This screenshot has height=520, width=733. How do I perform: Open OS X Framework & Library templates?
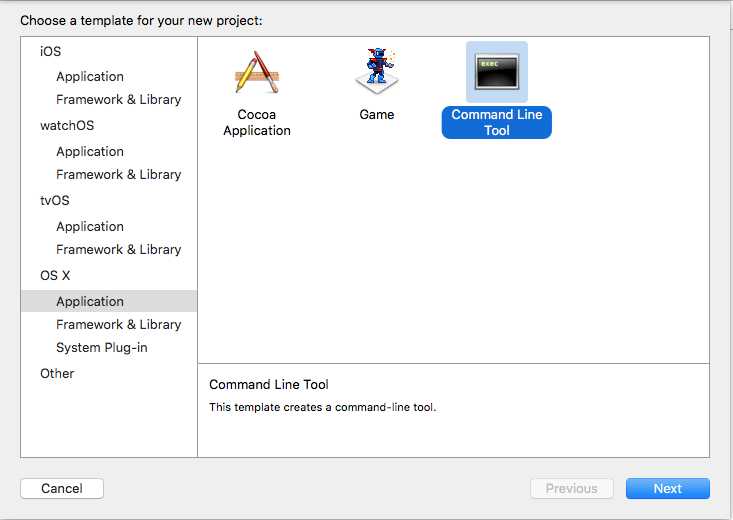tap(119, 324)
